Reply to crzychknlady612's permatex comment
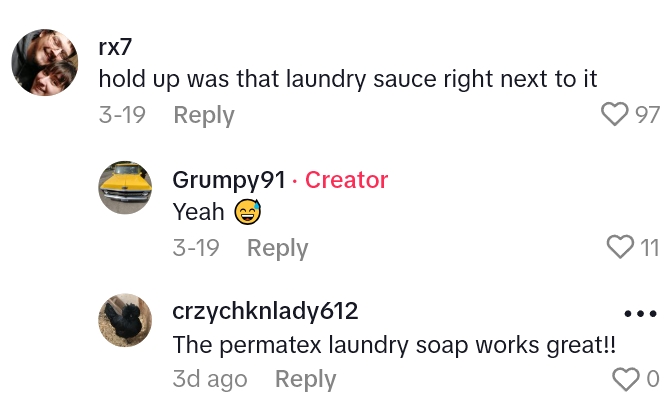 tap(305, 379)
